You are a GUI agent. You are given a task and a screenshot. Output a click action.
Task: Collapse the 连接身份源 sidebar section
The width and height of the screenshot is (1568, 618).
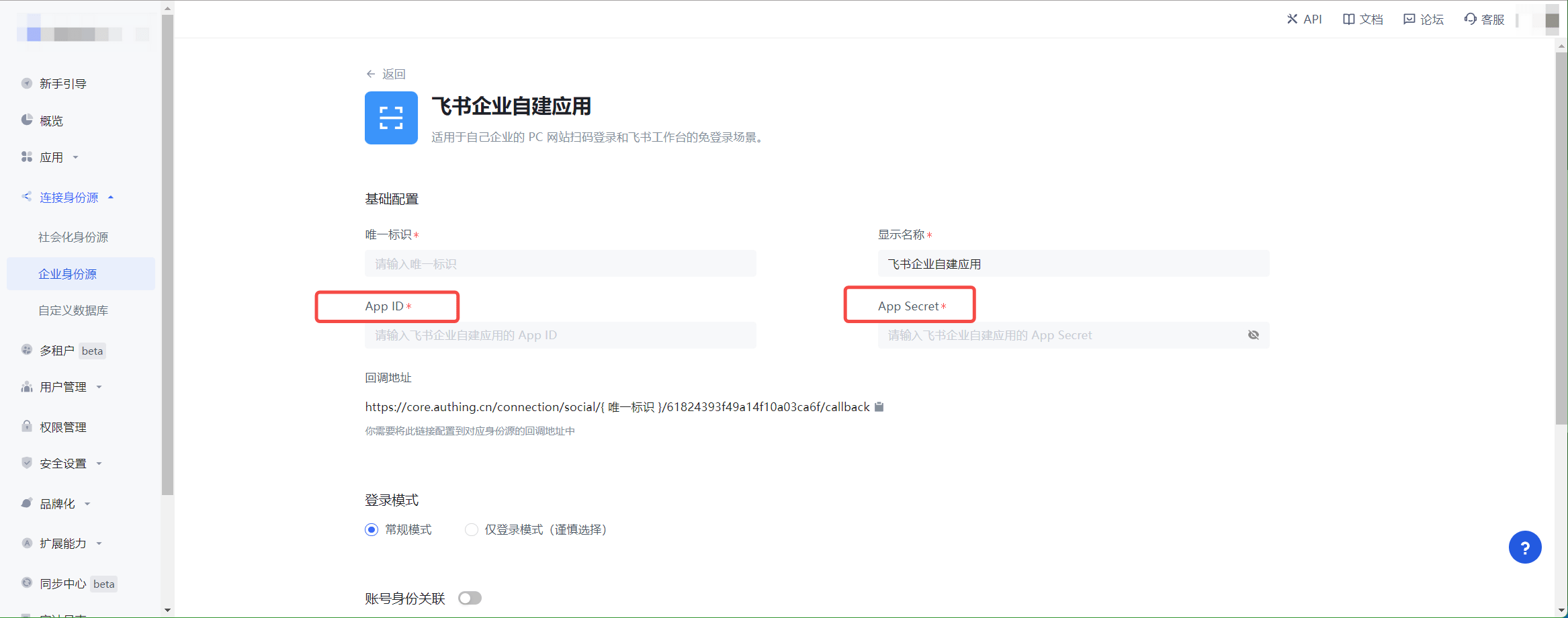[69, 197]
